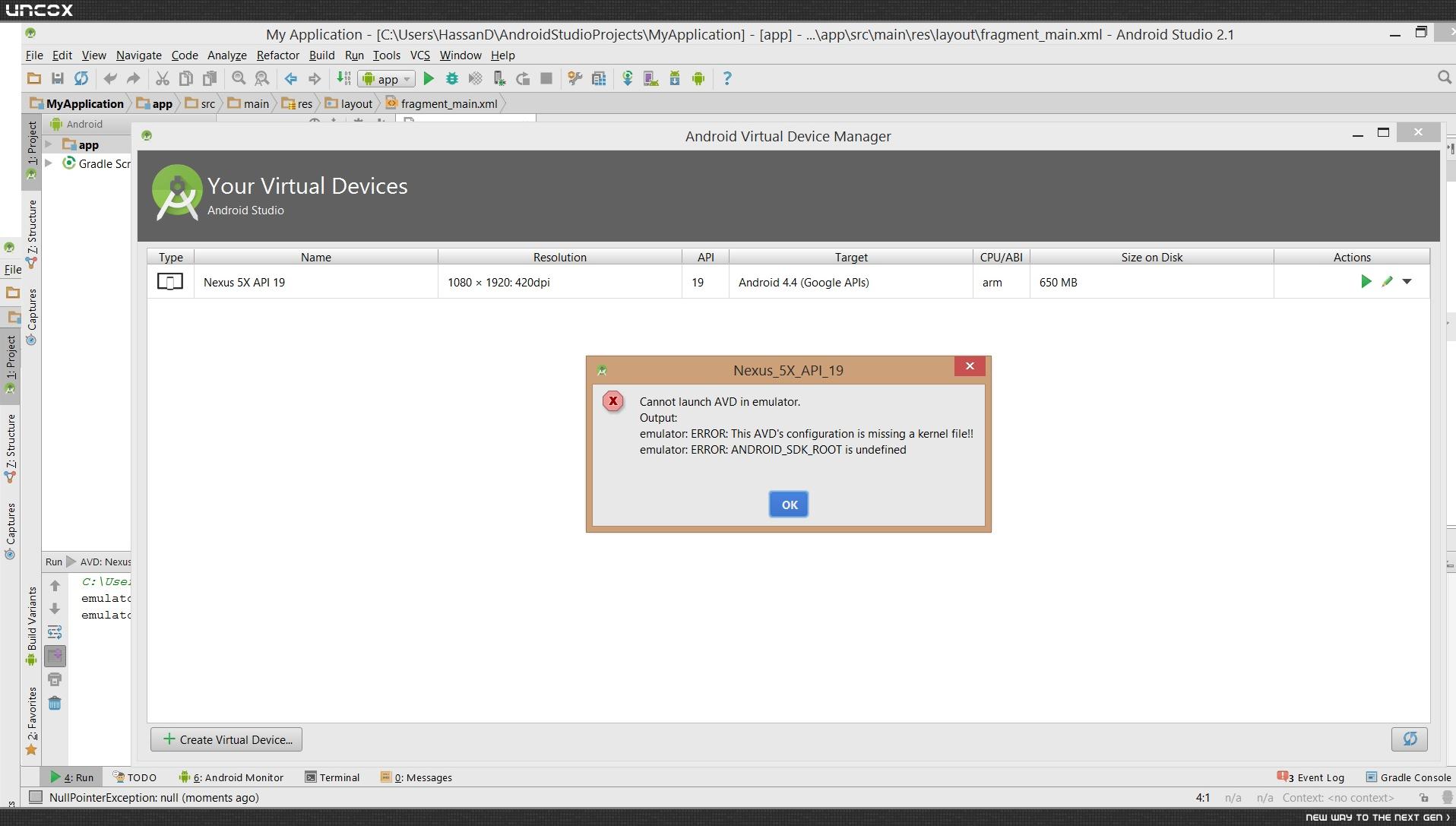
Task: Close the Nexus_5X_API_19 error dialog
Action: coord(970,366)
